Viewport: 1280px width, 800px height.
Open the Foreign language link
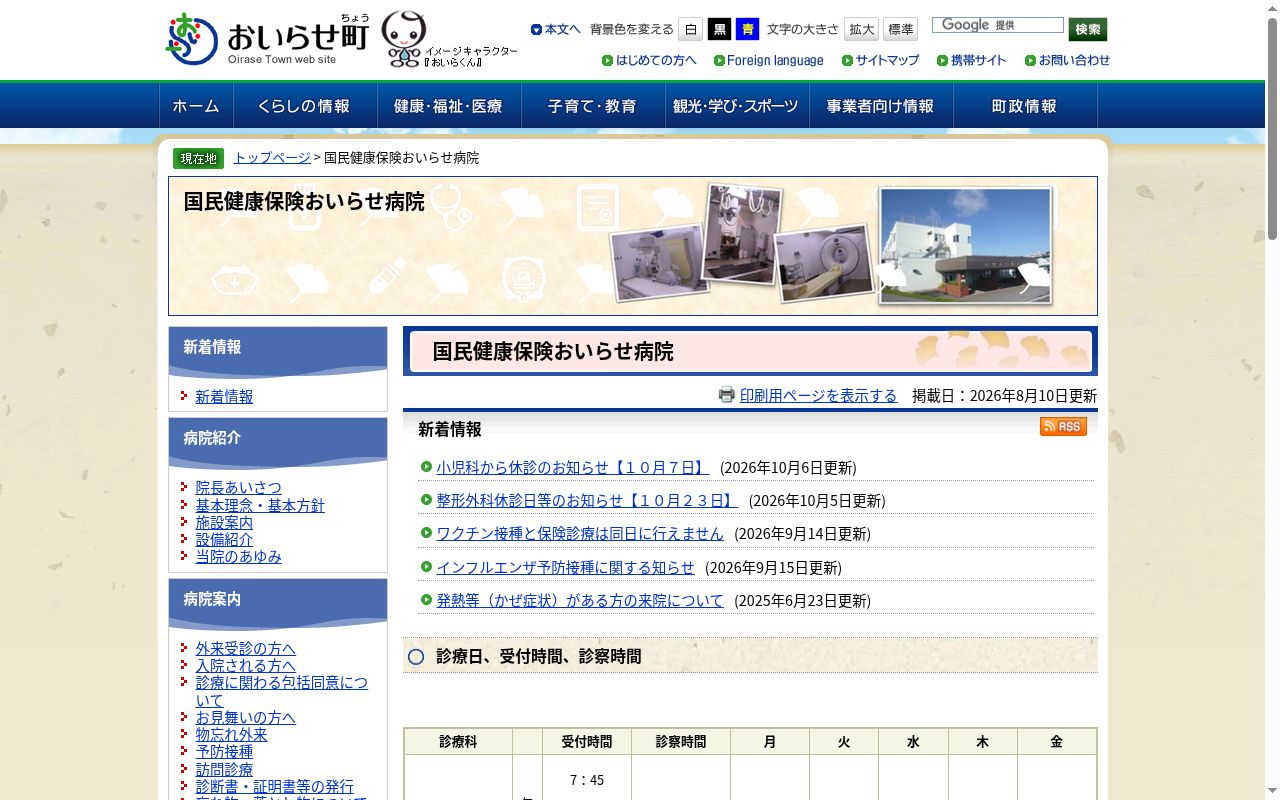point(769,60)
